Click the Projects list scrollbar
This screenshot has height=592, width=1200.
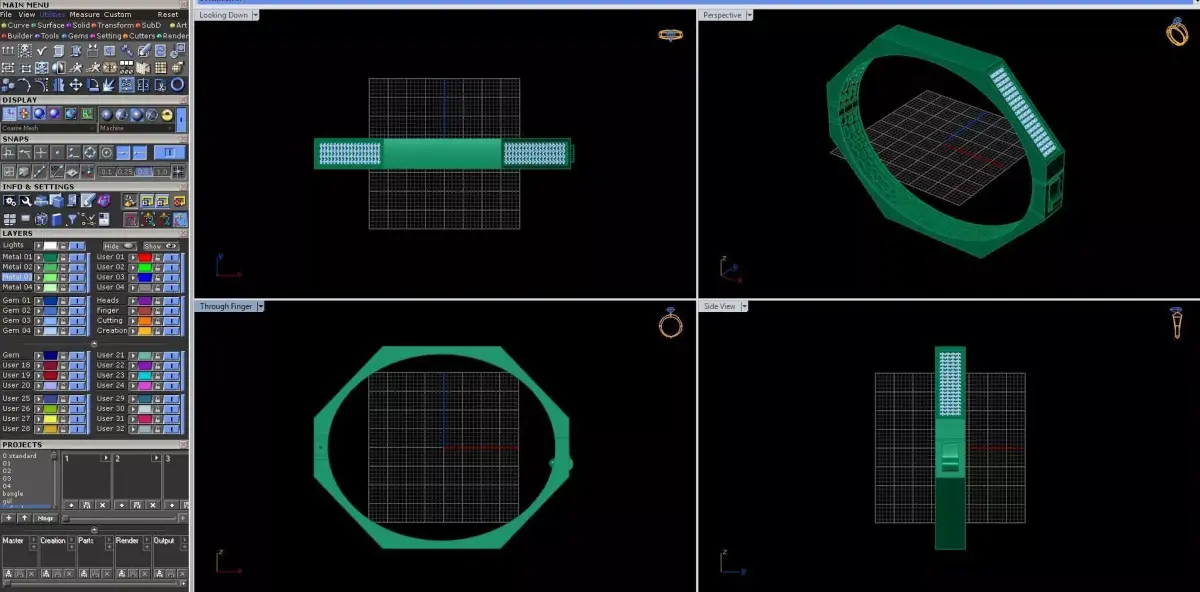(x=54, y=480)
